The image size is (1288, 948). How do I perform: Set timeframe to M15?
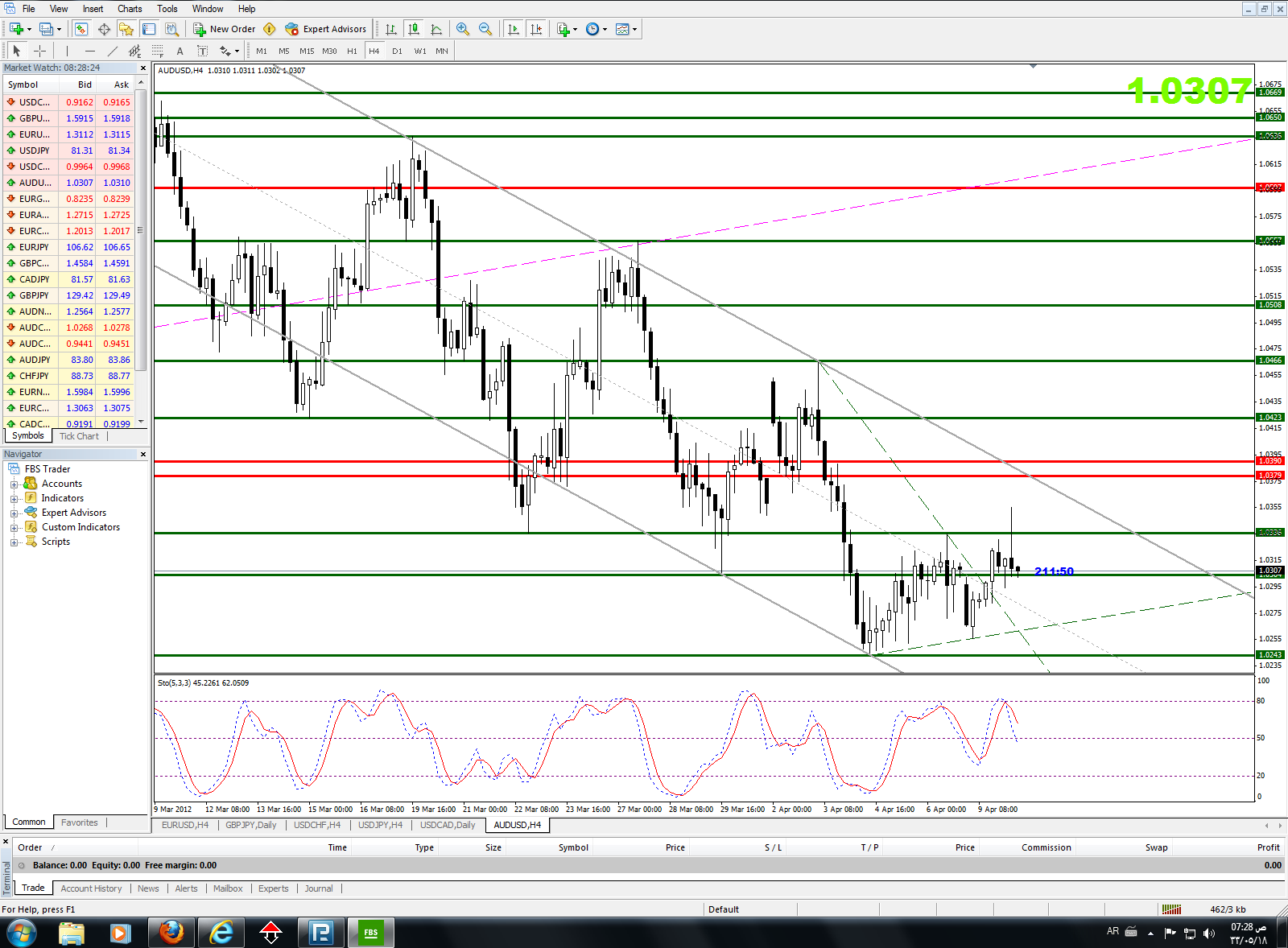pos(307,51)
